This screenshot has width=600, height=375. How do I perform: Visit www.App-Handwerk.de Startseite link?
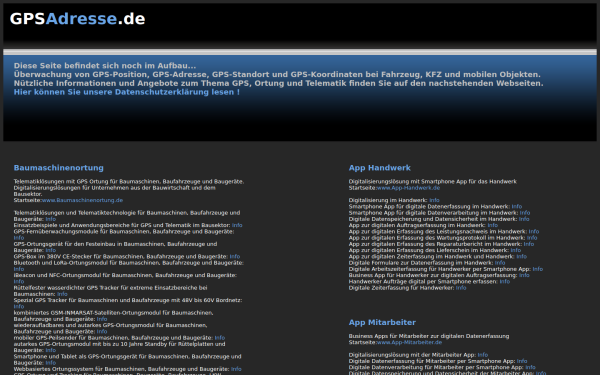408,188
